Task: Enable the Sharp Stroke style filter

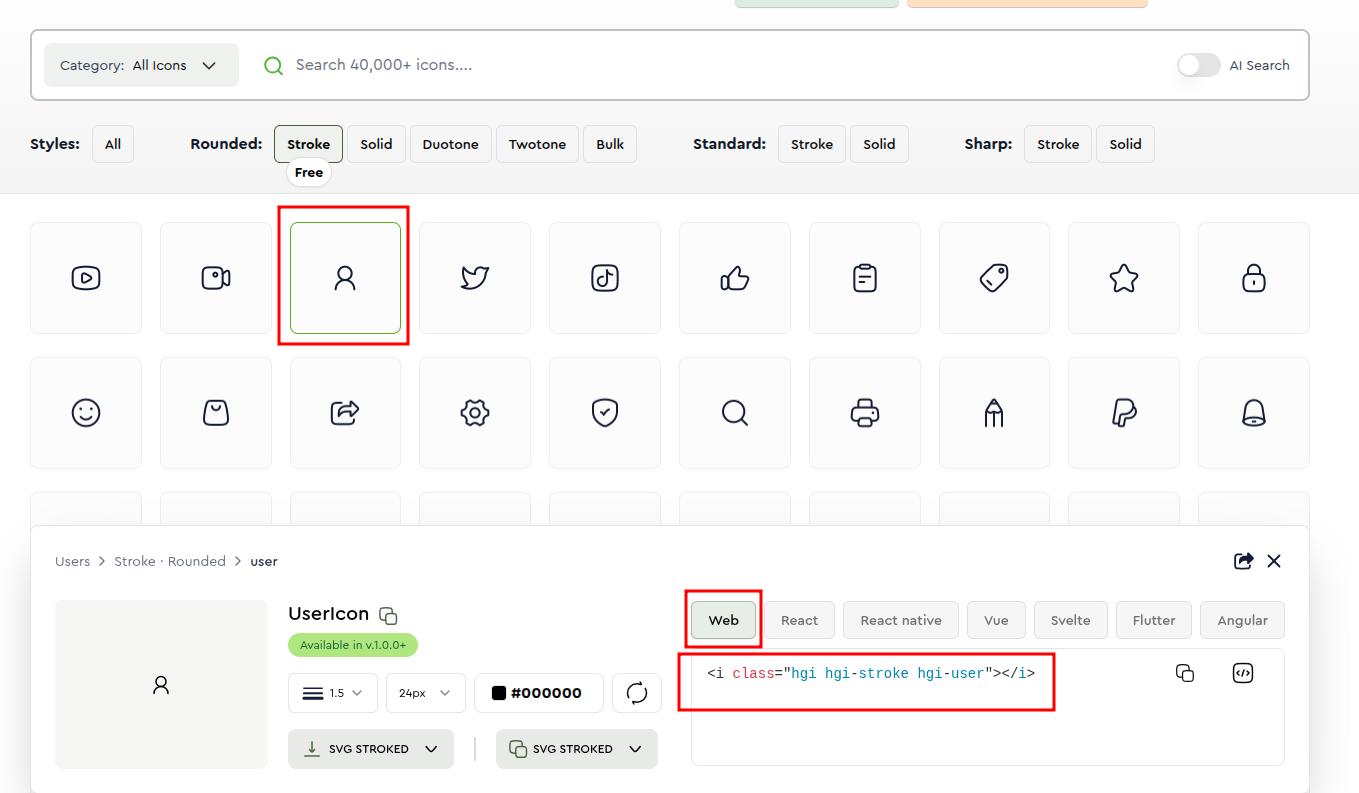Action: (1057, 144)
